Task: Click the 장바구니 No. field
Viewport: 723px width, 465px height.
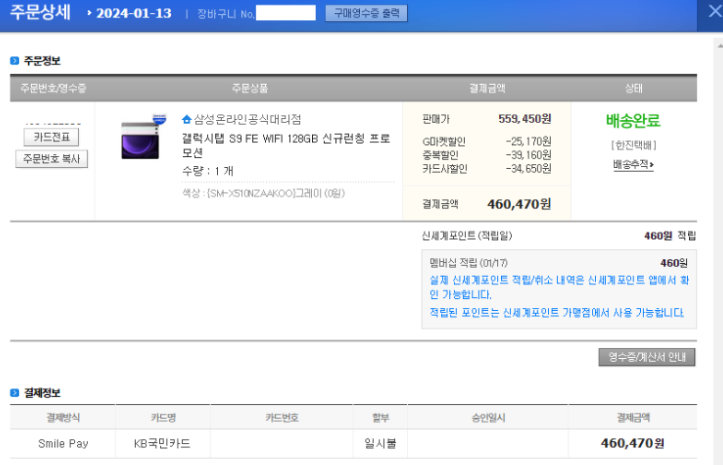Action: point(286,13)
